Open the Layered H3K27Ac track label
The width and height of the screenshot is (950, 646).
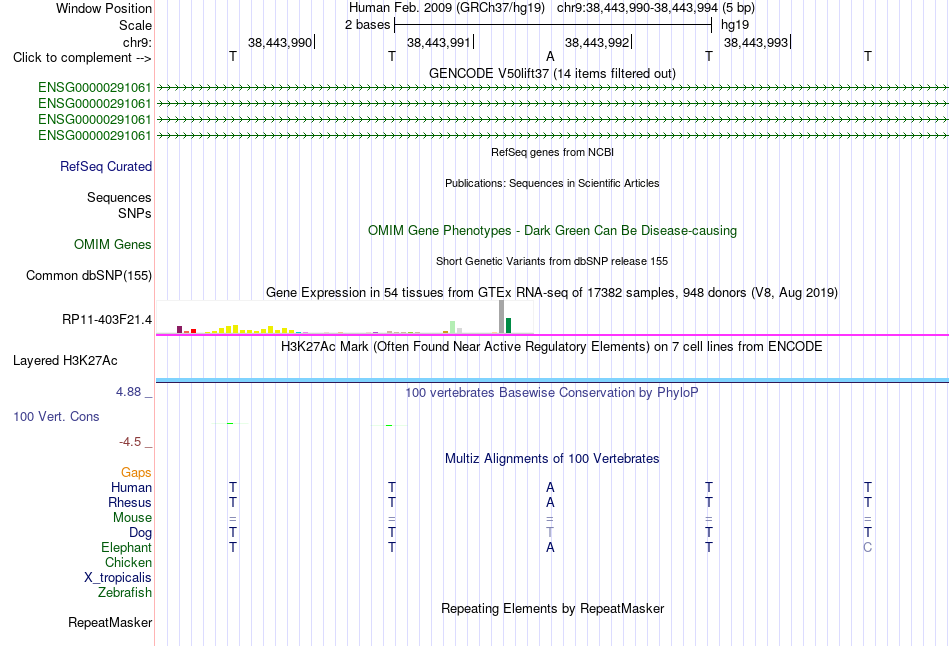pyautogui.click(x=65, y=361)
